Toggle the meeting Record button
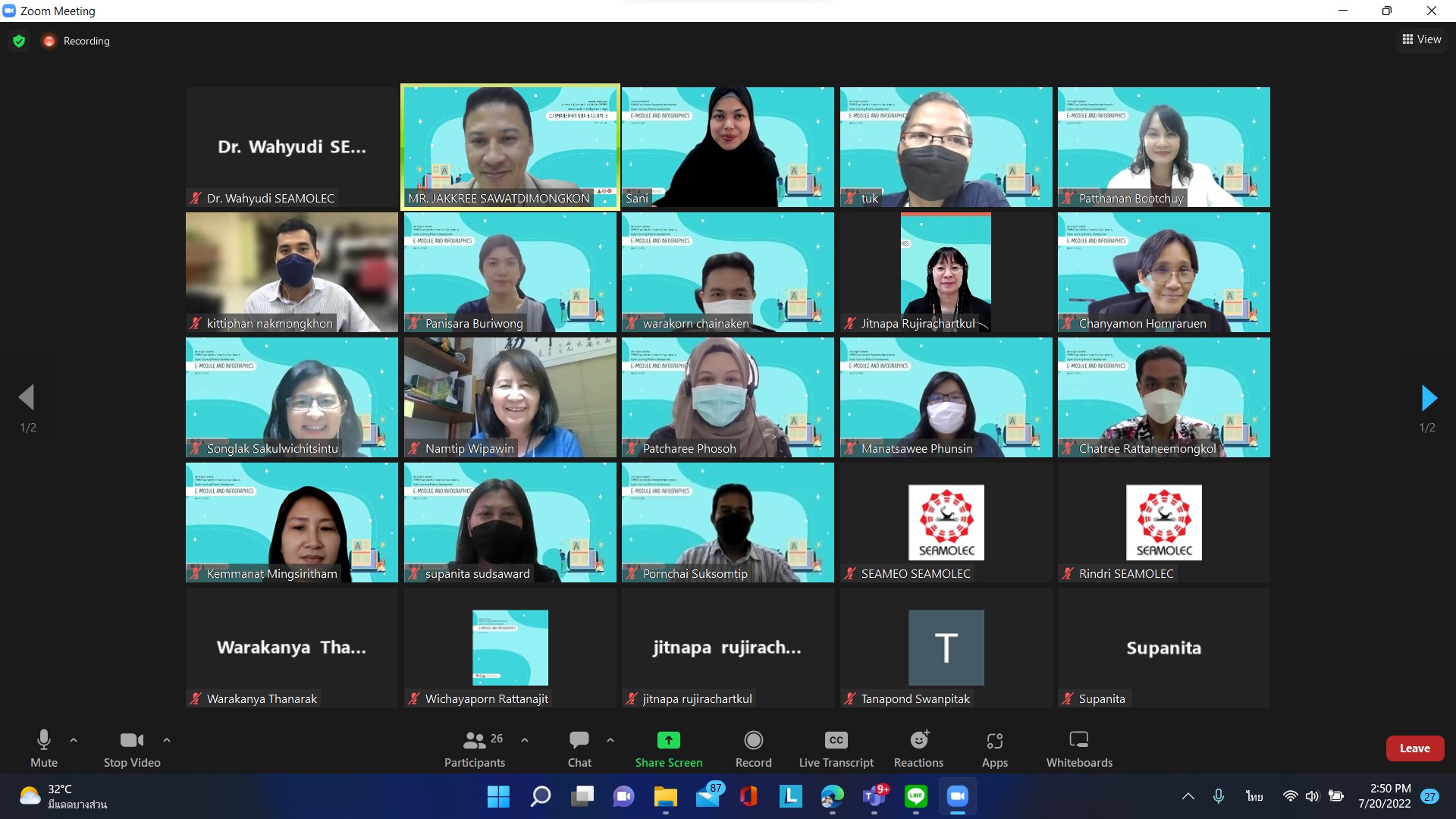The width and height of the screenshot is (1456, 819). coord(753,748)
